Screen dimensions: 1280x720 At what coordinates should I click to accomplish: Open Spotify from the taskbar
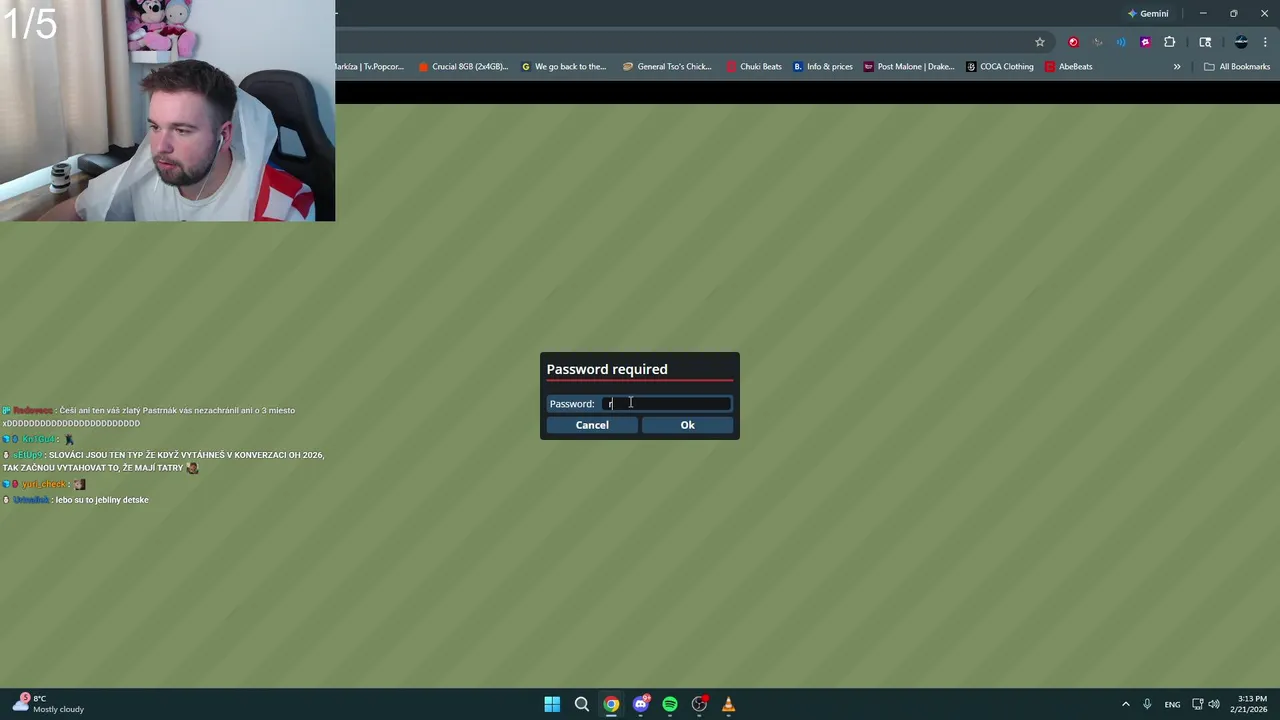click(670, 705)
